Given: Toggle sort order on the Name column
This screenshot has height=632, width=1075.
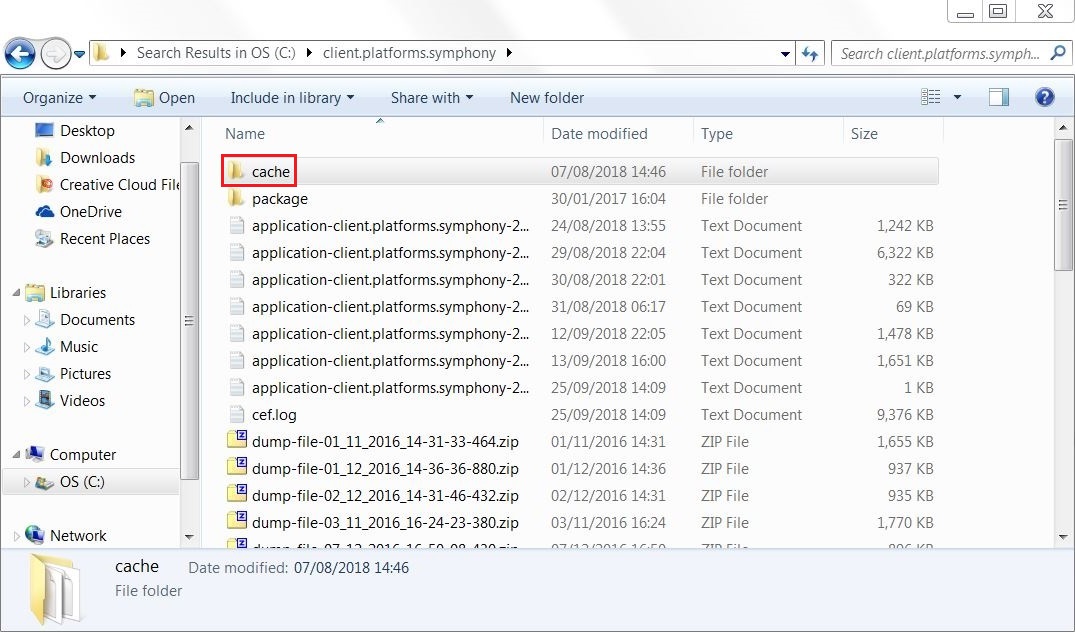Looking at the screenshot, I should coord(246,133).
